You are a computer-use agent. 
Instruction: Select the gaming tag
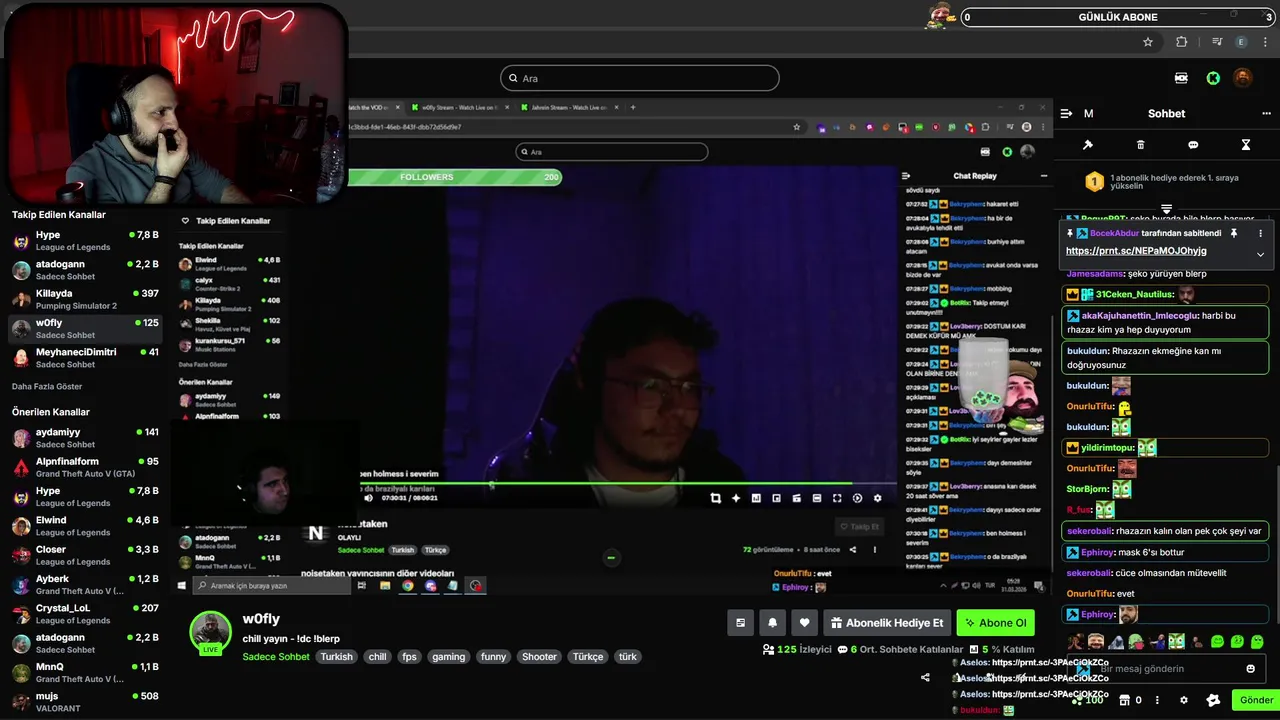(448, 657)
